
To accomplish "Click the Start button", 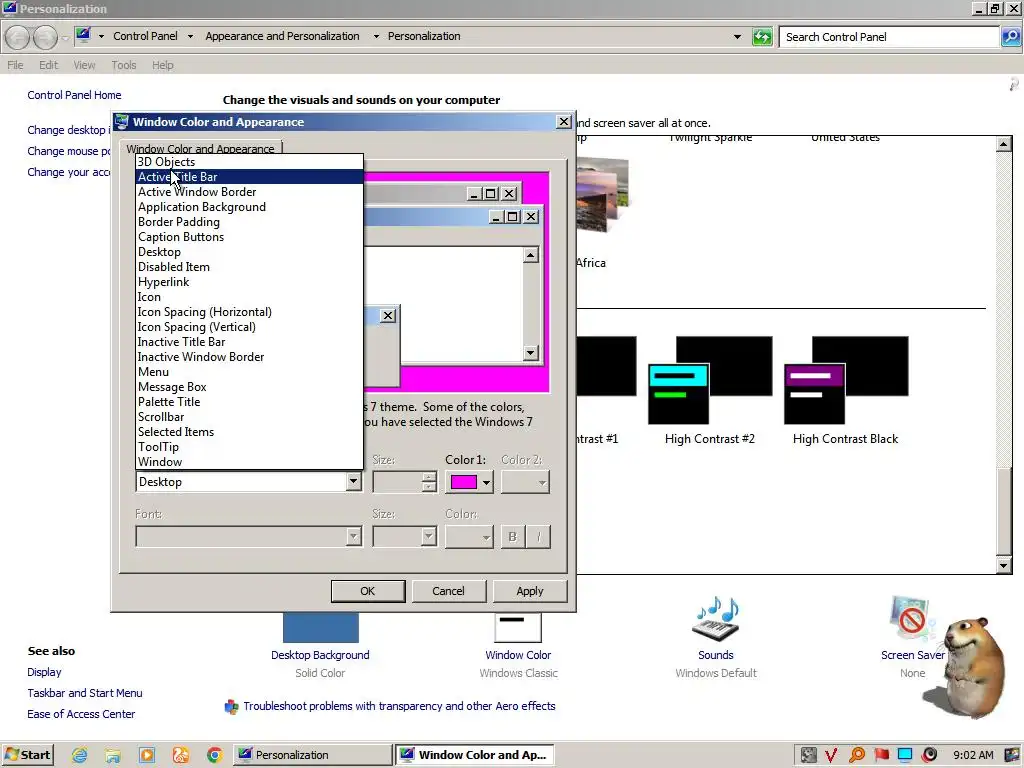I will (x=27, y=755).
